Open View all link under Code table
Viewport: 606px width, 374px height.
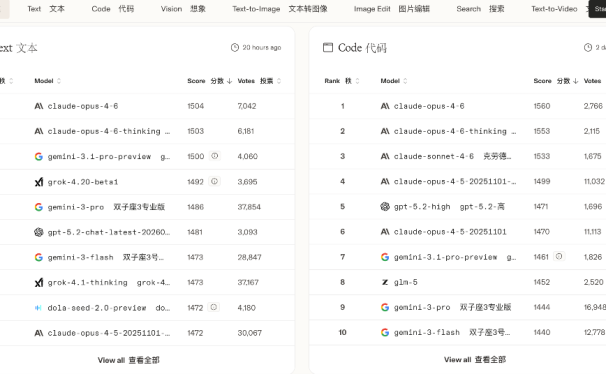click(475, 360)
